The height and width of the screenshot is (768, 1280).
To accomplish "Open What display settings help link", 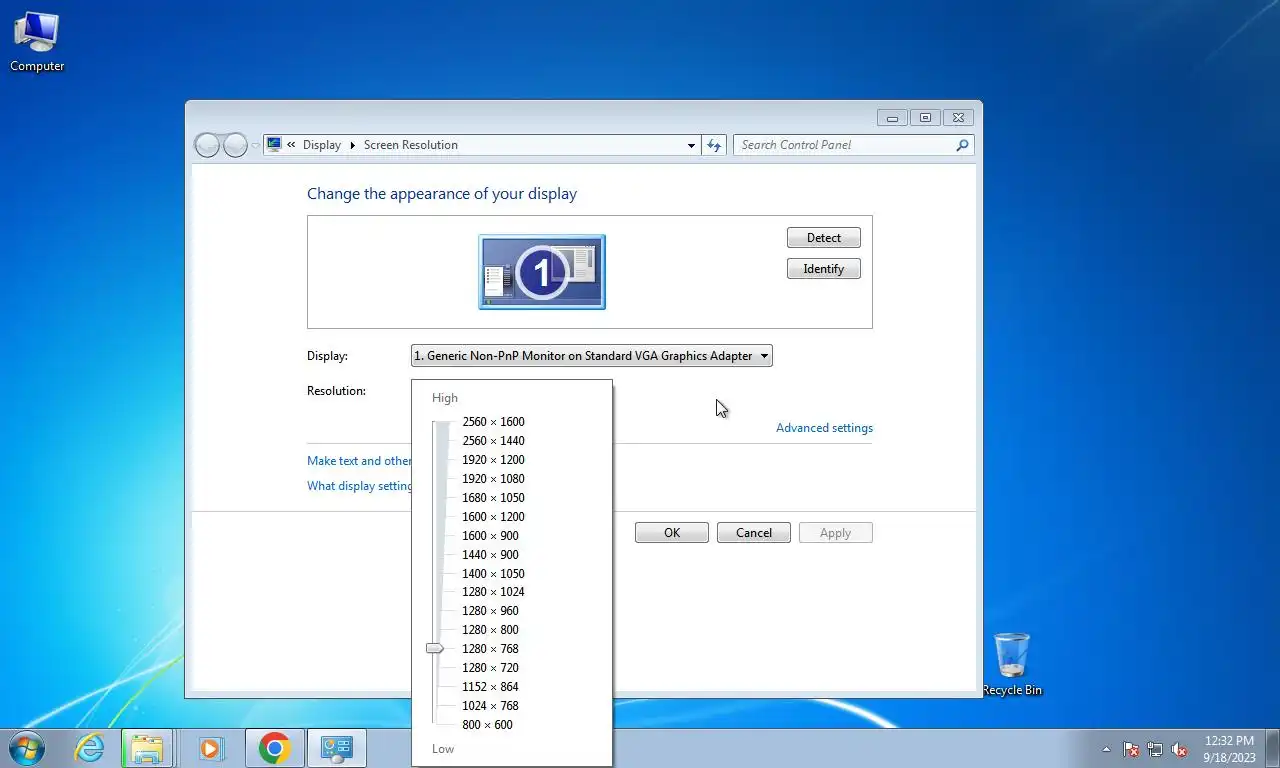I will tap(359, 486).
